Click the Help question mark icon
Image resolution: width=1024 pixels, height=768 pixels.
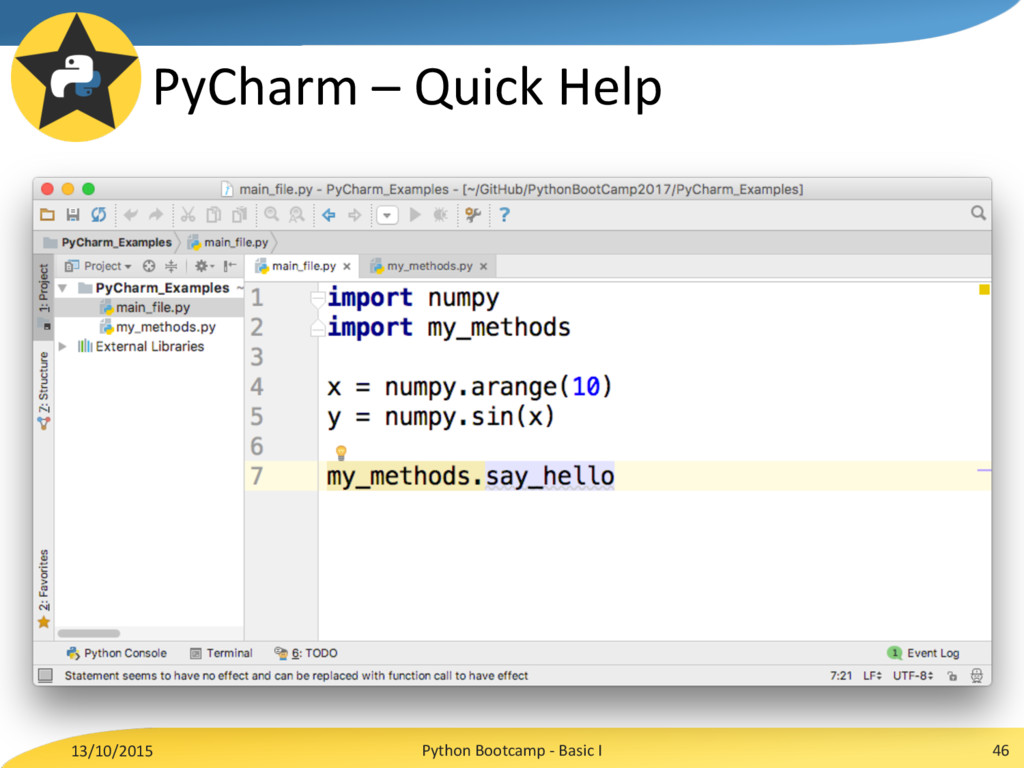(504, 214)
